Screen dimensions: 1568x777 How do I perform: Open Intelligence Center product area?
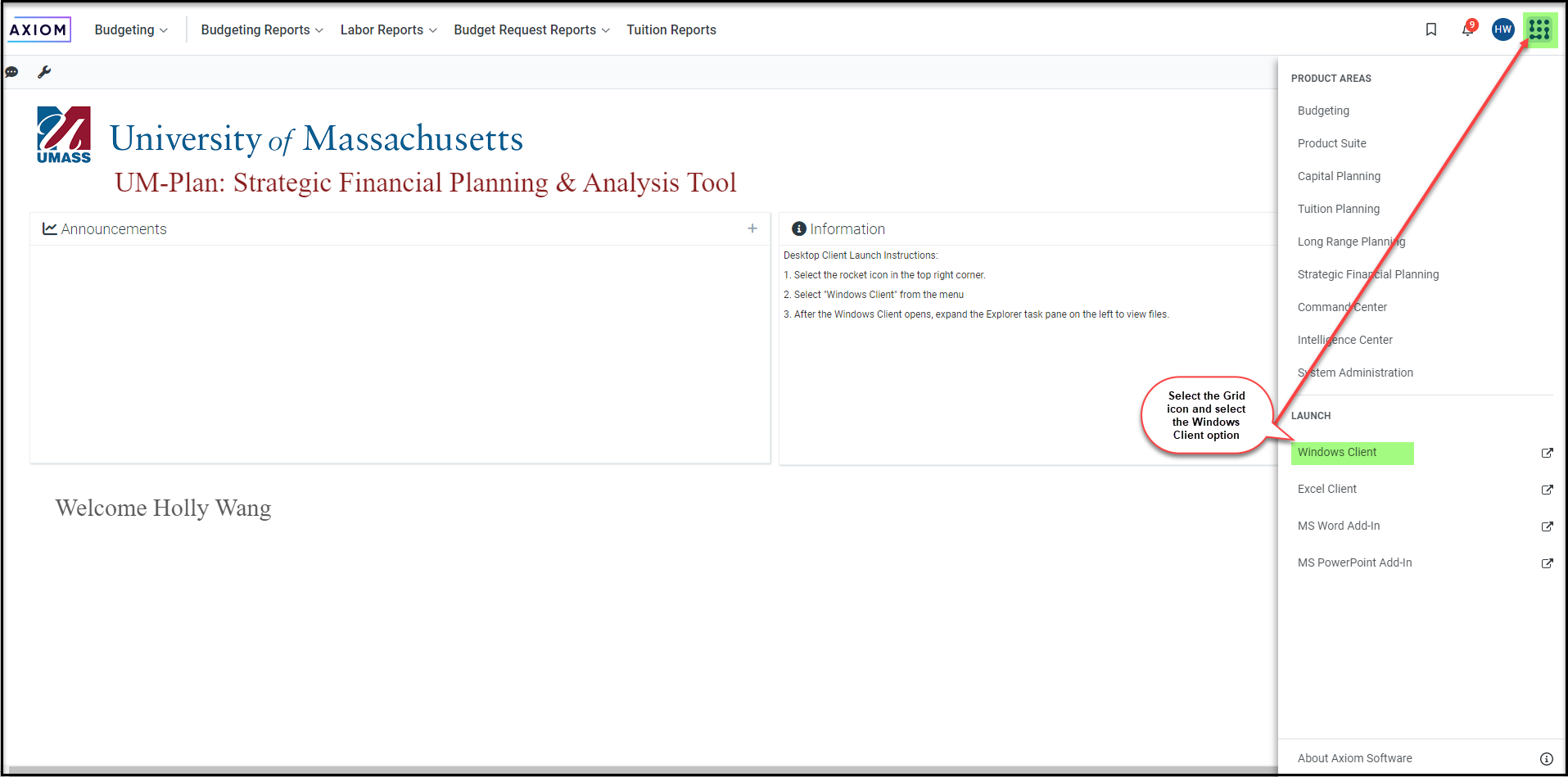[x=1344, y=340]
